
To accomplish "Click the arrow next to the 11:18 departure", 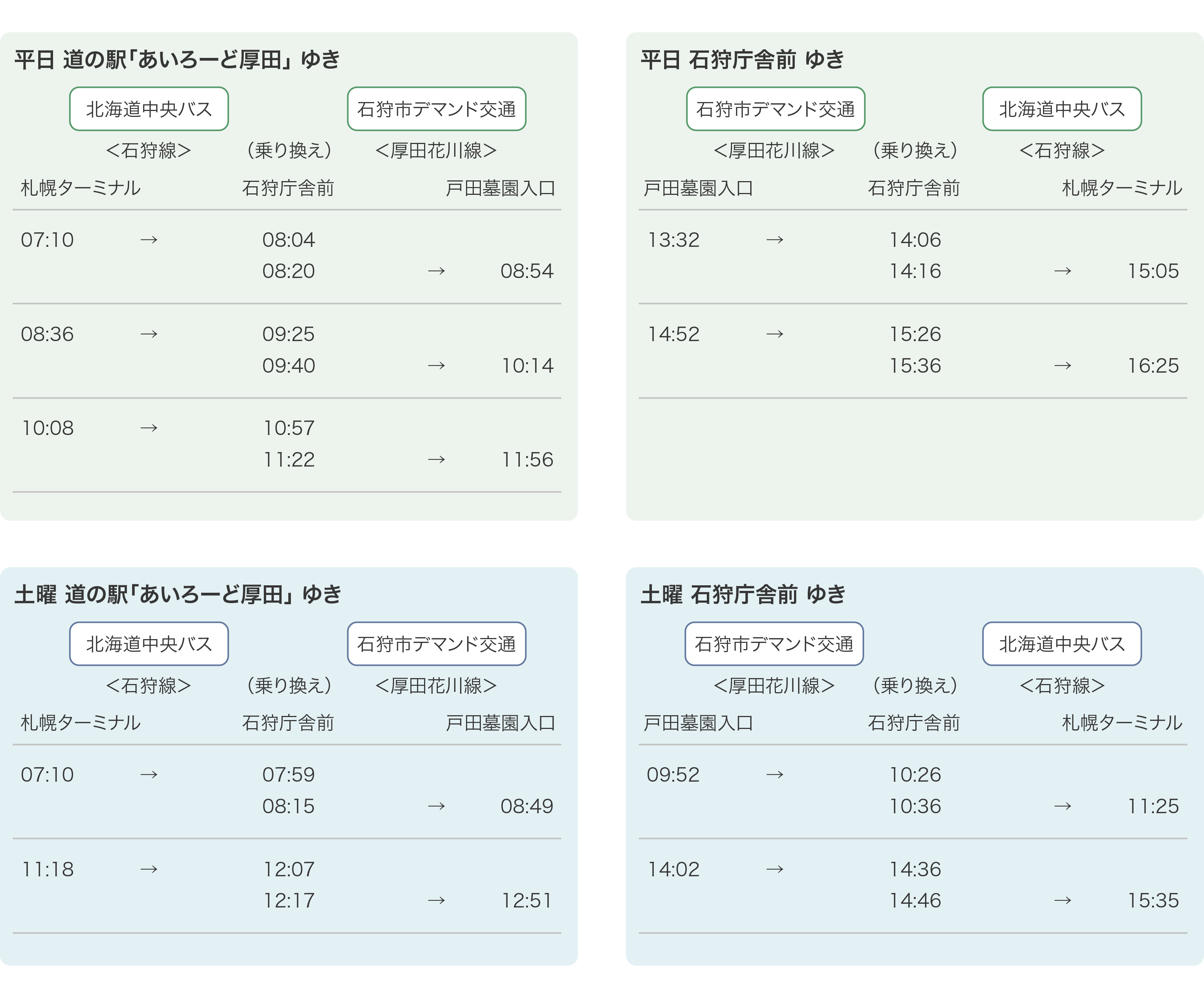I will pos(149,869).
